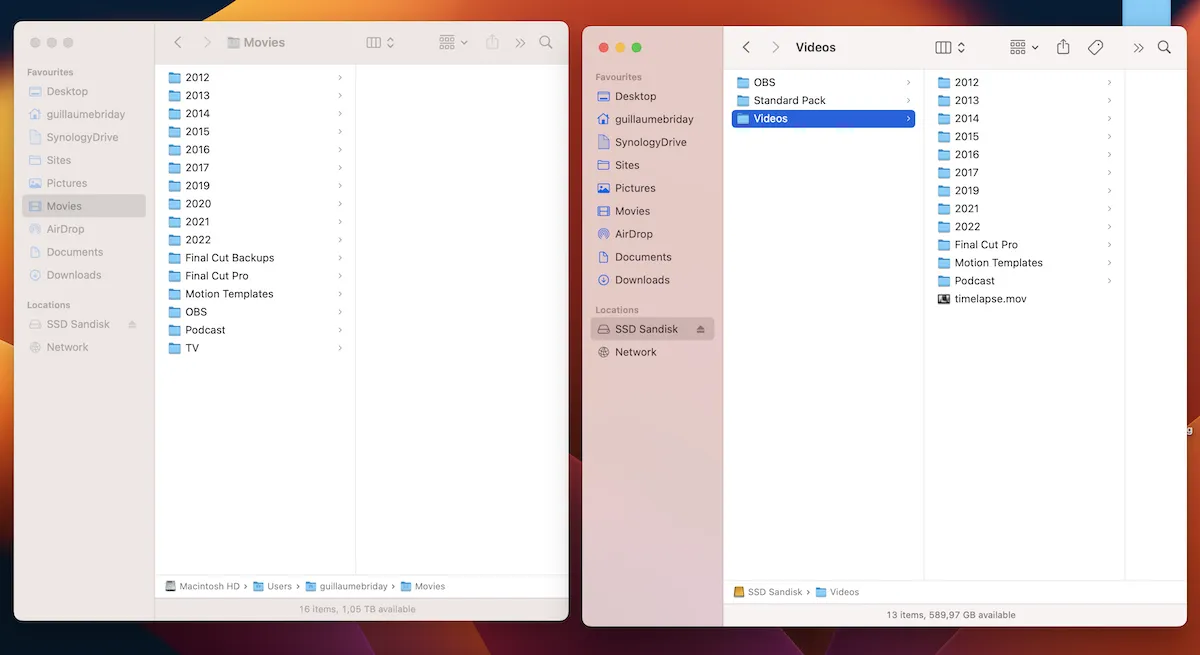Expand the highlighted Videos folder chevron
The image size is (1200, 655).
[x=908, y=118]
